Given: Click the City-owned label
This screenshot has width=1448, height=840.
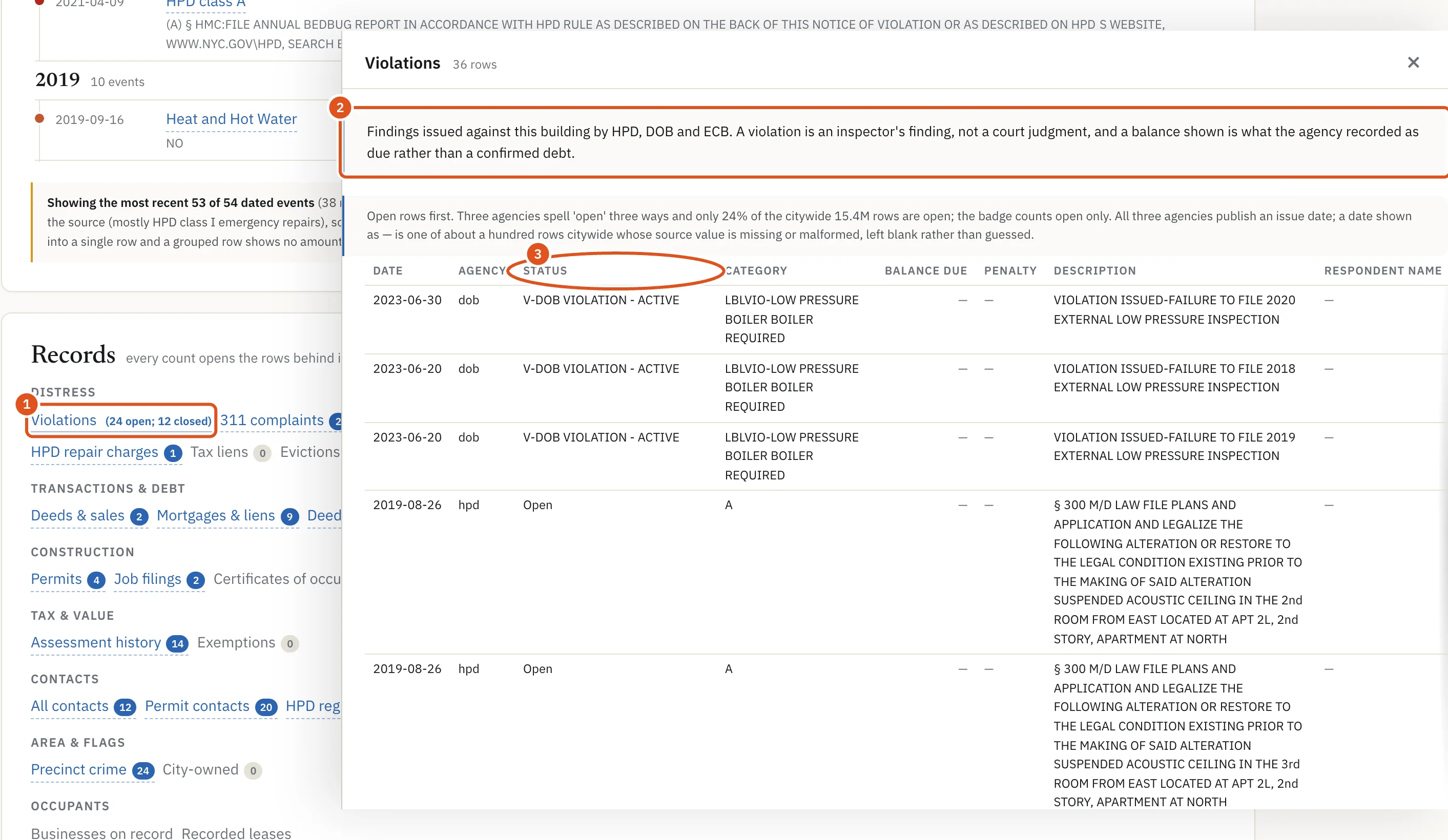Looking at the screenshot, I should coord(200,769).
